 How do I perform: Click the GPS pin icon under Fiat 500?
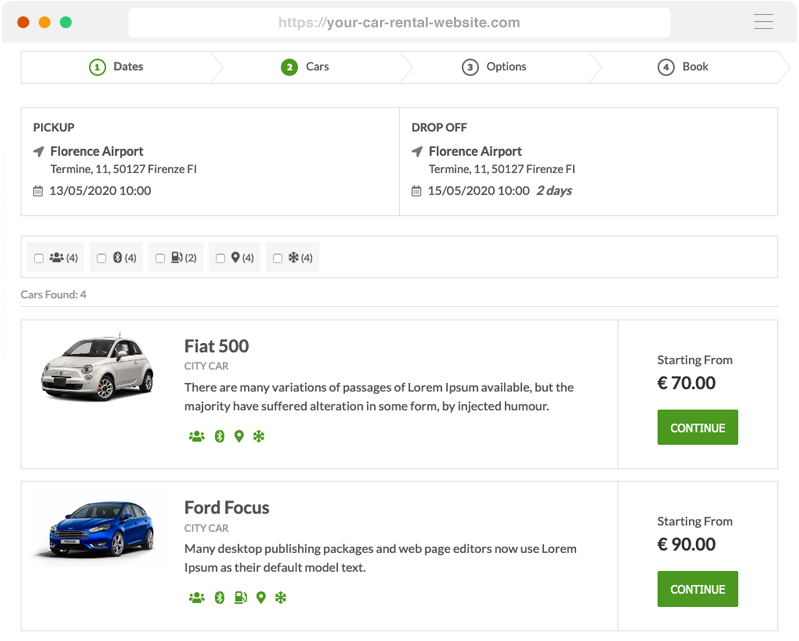click(239, 436)
